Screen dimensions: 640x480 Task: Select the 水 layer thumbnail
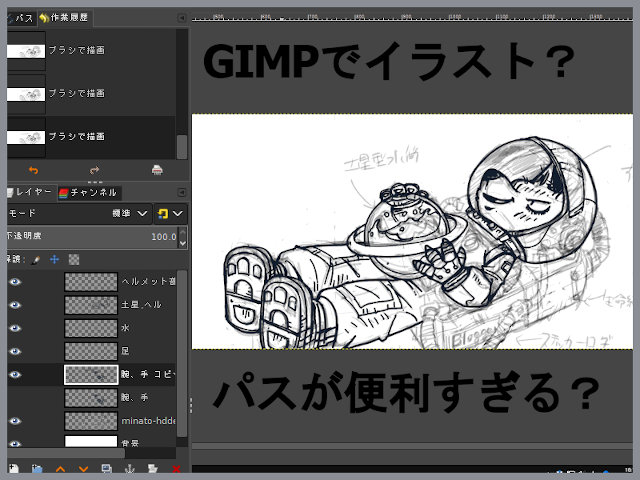[91, 328]
